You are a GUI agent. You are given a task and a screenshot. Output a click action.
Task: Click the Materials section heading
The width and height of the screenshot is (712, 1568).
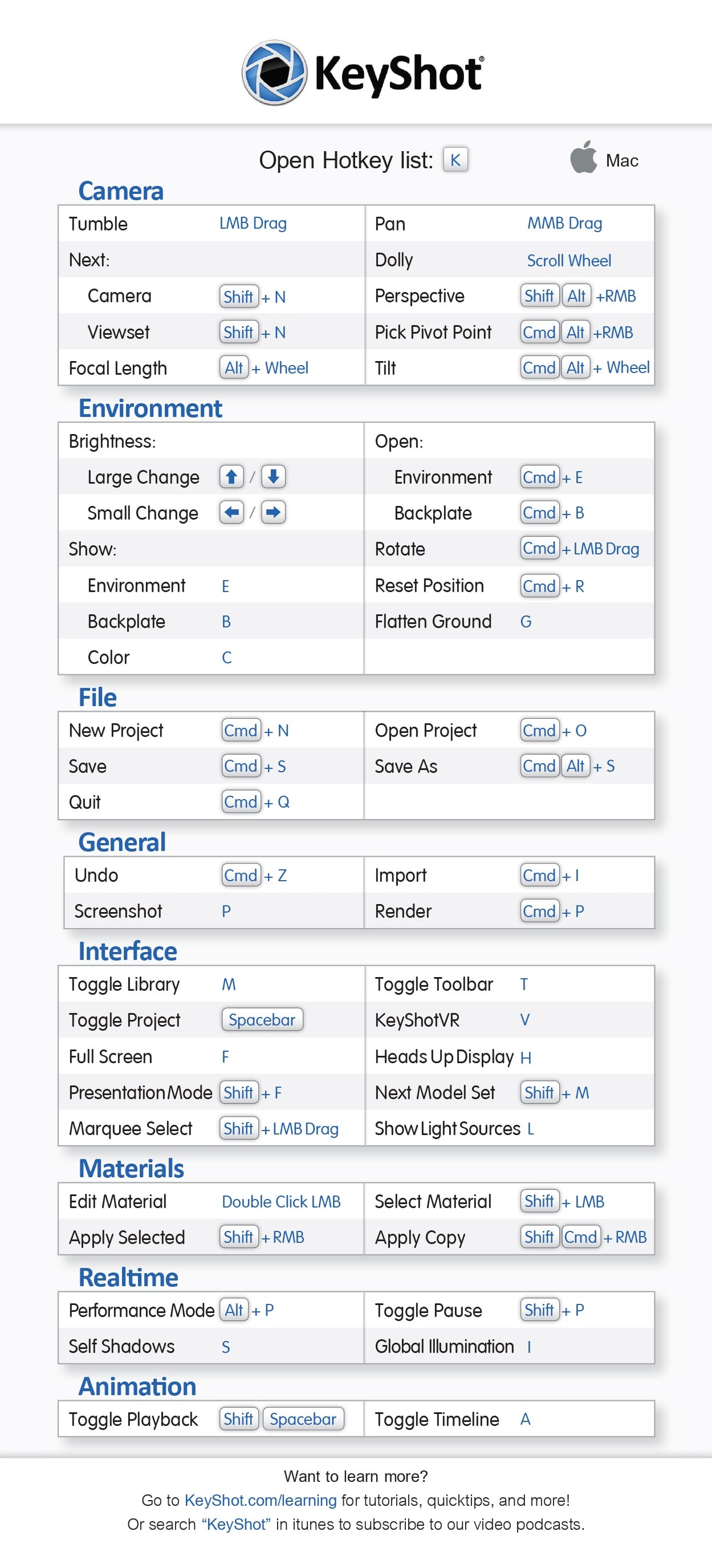click(132, 1169)
